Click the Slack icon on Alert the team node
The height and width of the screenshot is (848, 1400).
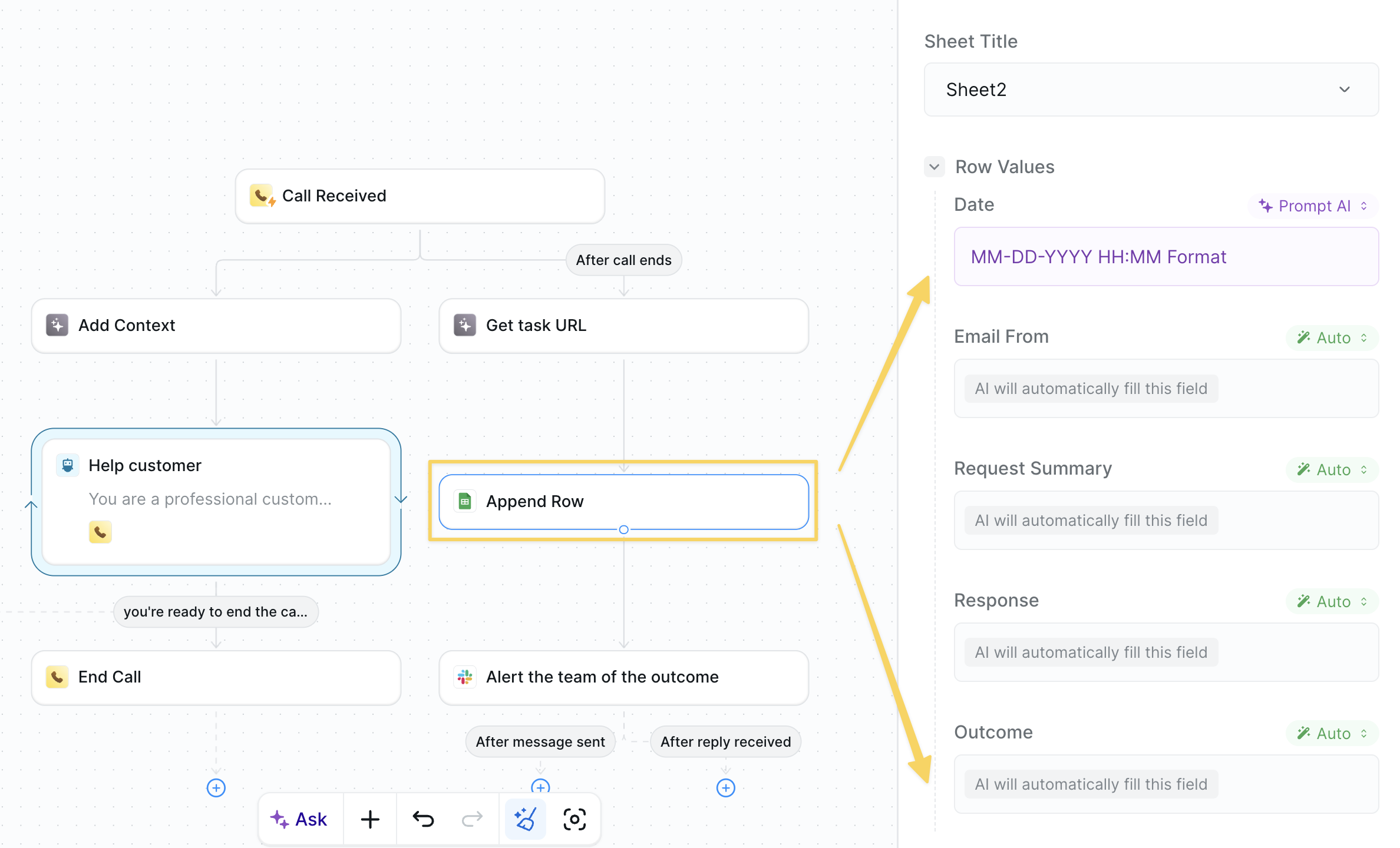pyautogui.click(x=465, y=677)
